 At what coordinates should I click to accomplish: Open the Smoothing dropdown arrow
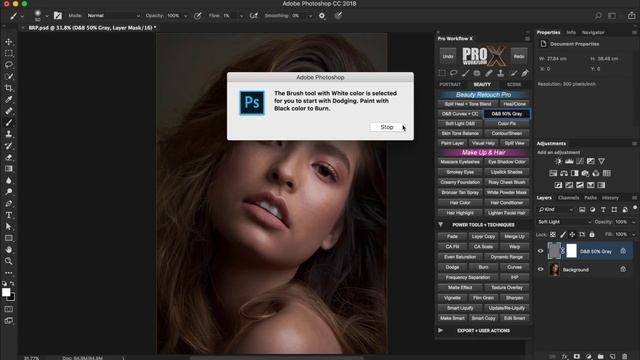310,16
